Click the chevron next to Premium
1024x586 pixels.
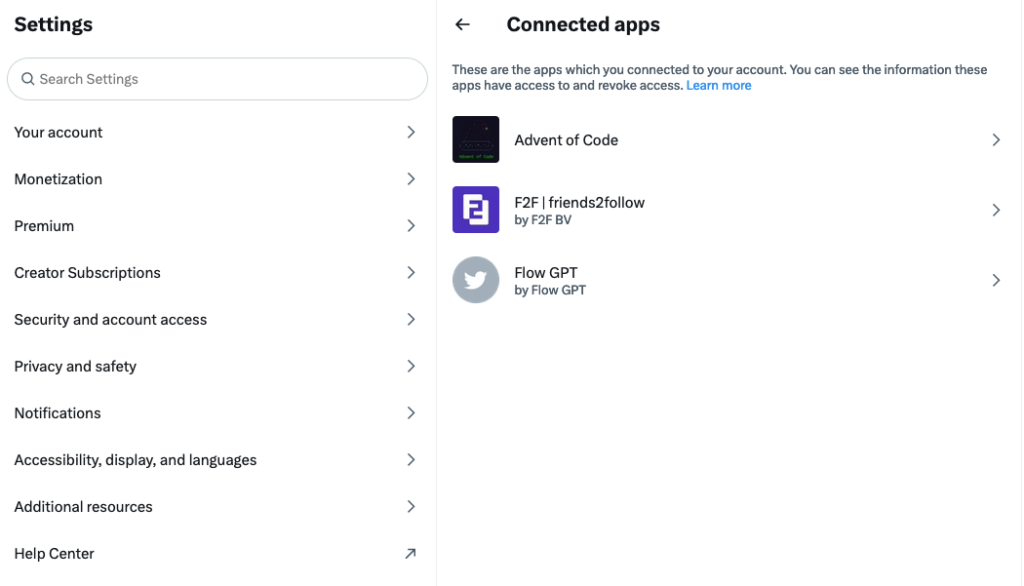point(410,226)
